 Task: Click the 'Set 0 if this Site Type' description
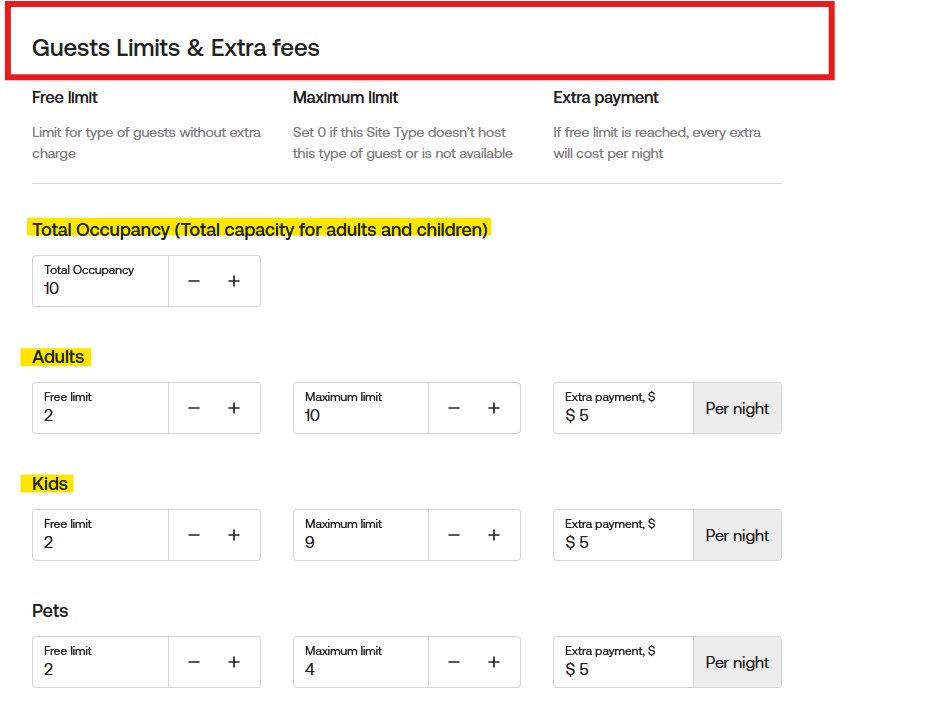(403, 143)
